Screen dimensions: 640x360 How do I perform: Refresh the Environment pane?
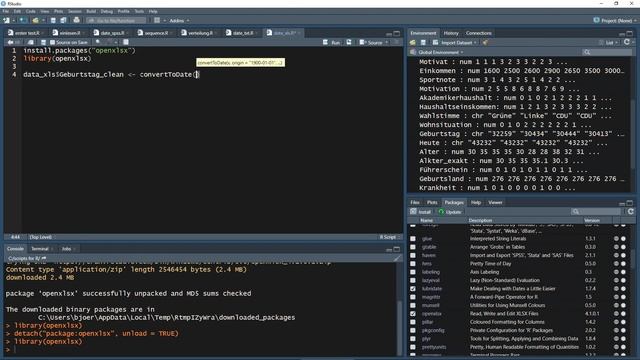627,42
